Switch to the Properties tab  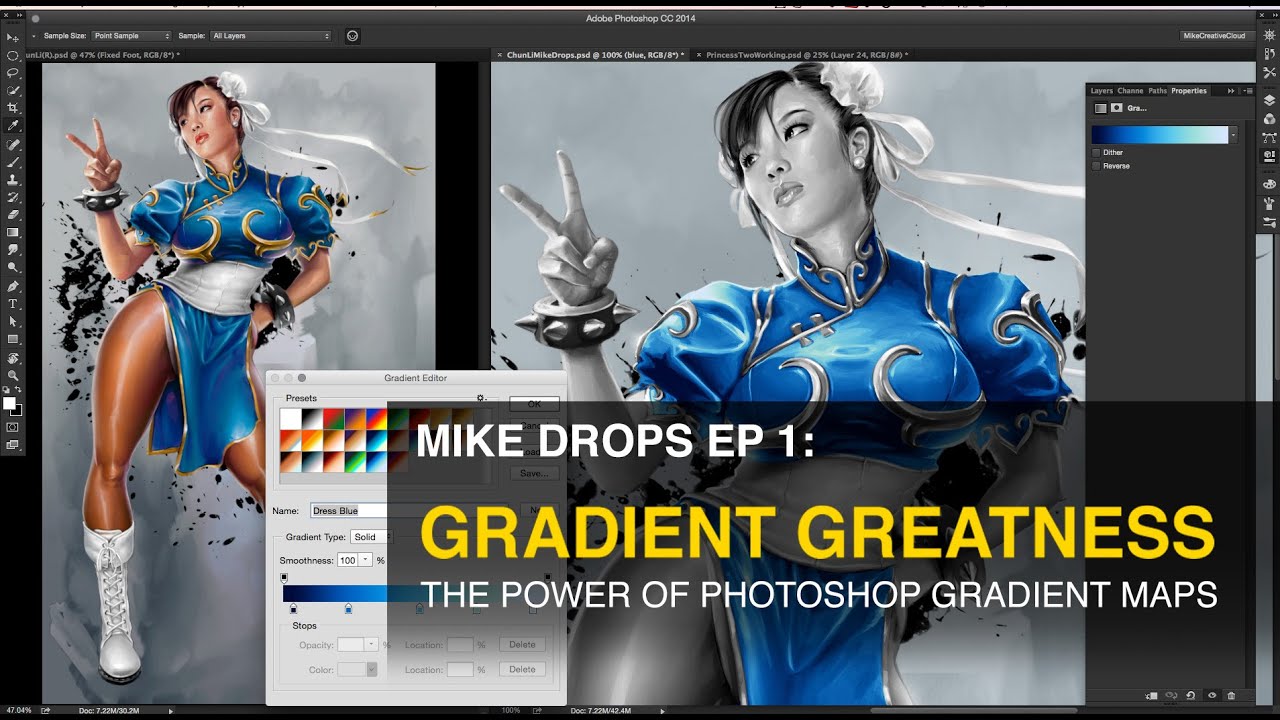point(1189,91)
